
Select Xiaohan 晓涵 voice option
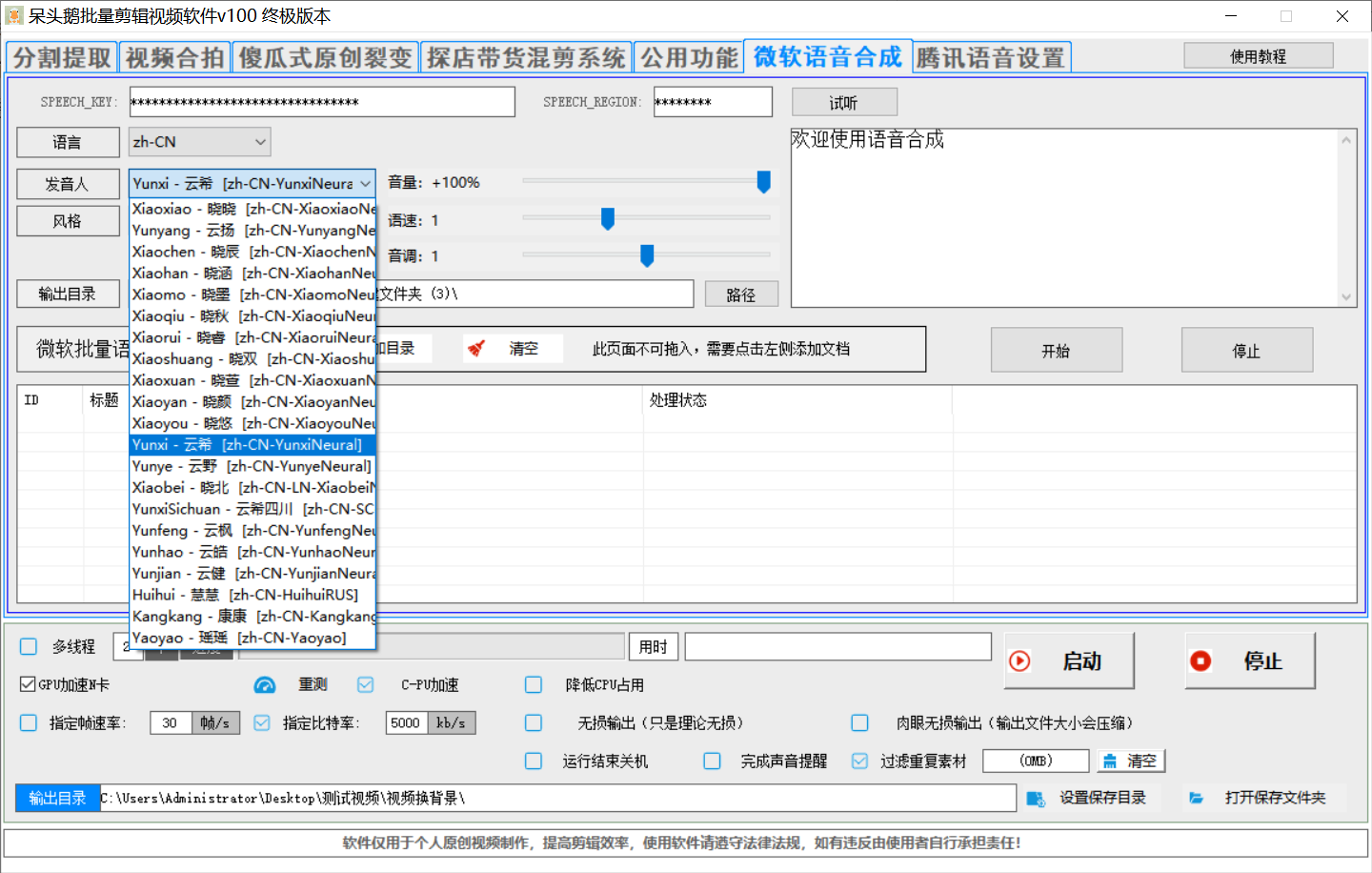252,273
